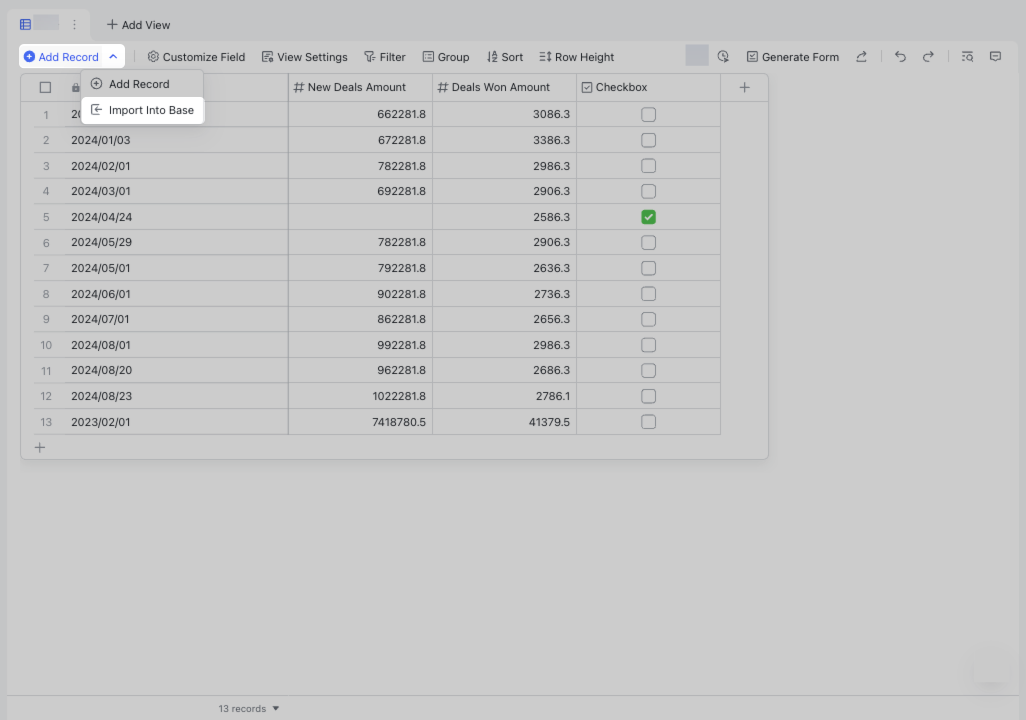Click the Checkbox column header

(x=648, y=87)
